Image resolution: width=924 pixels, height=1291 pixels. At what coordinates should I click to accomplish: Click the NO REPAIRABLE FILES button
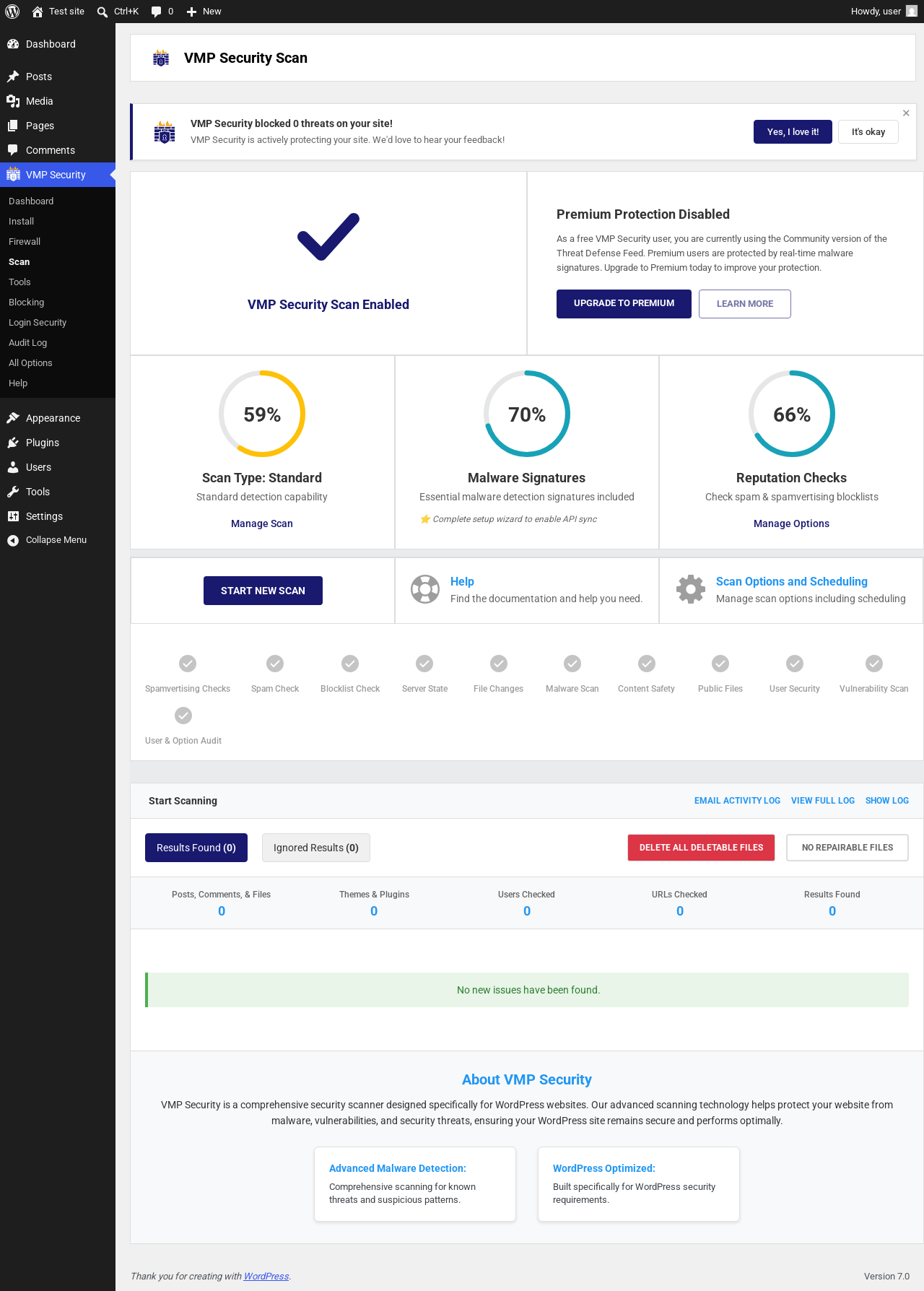[847, 848]
